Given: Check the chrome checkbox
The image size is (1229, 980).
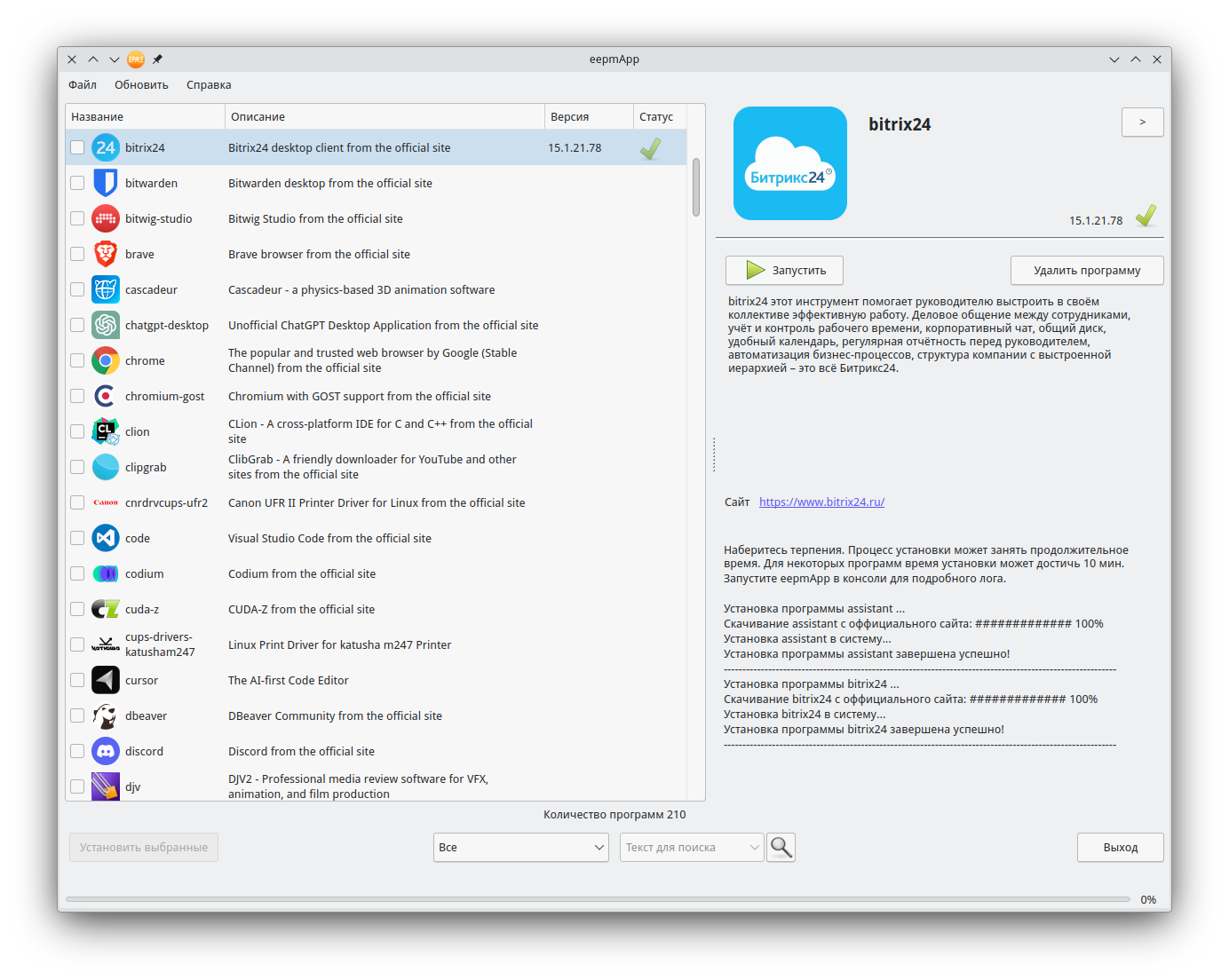Looking at the screenshot, I should (x=77, y=360).
